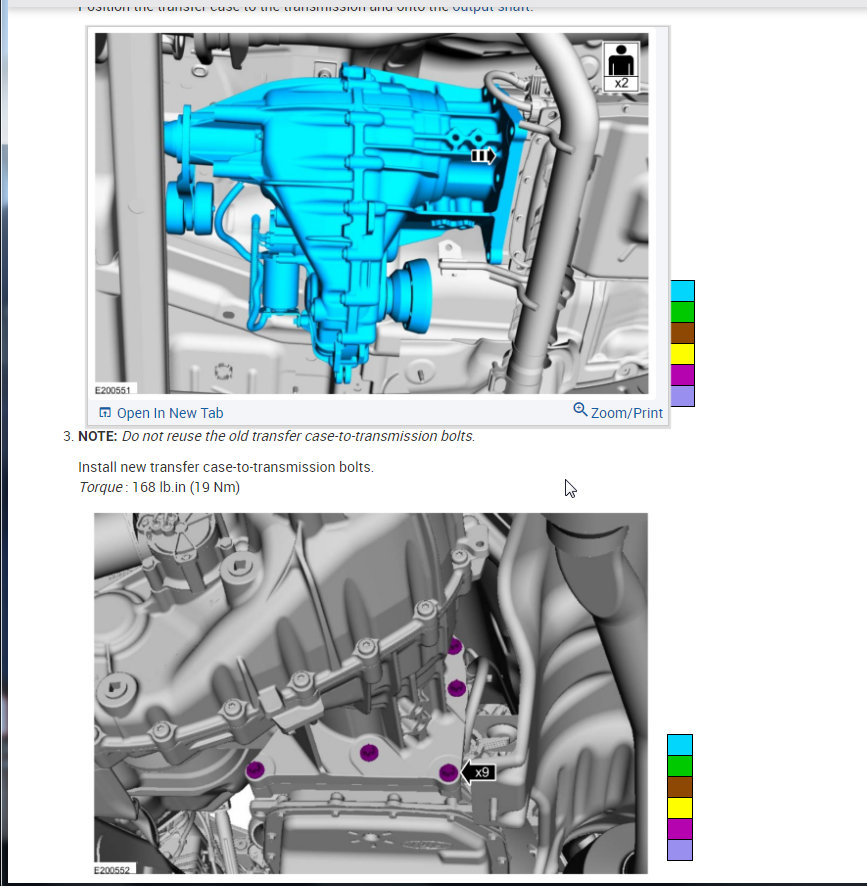Pick the green swatch beside image E200552

[680, 766]
